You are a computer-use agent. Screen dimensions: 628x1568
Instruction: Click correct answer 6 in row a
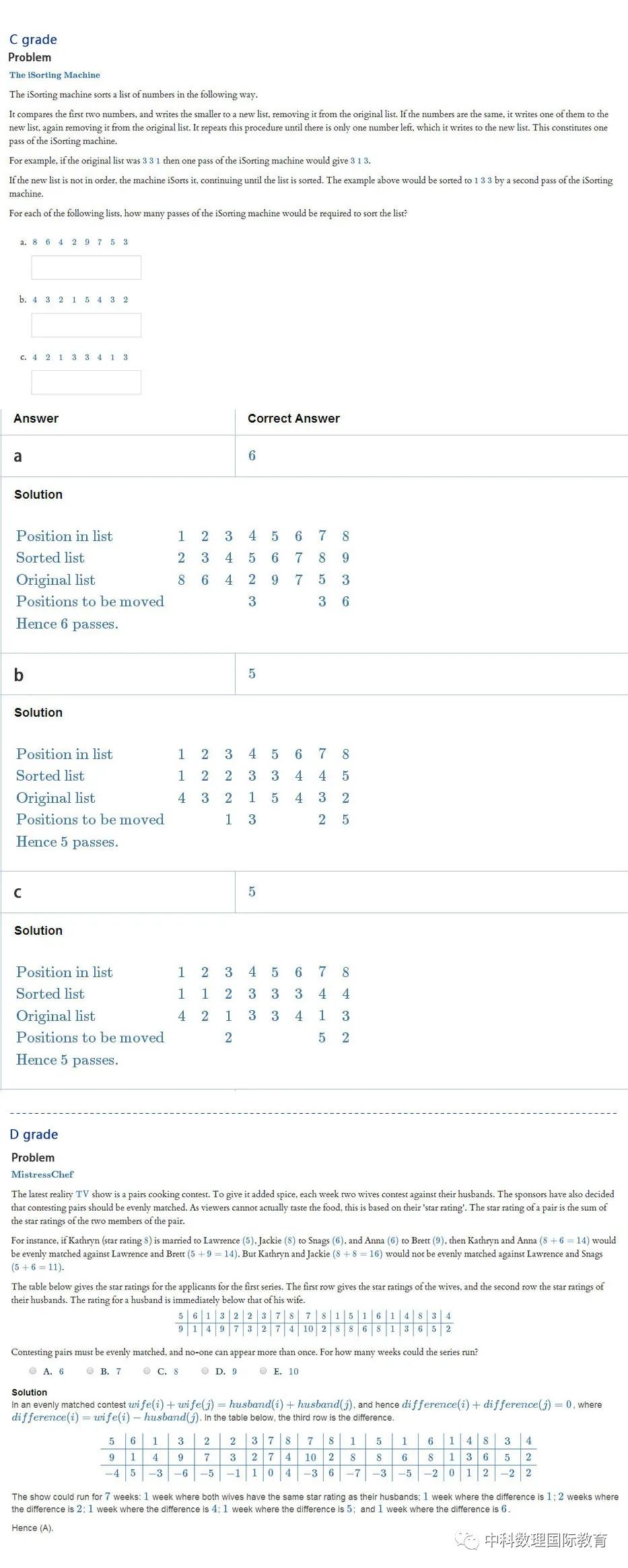click(252, 456)
